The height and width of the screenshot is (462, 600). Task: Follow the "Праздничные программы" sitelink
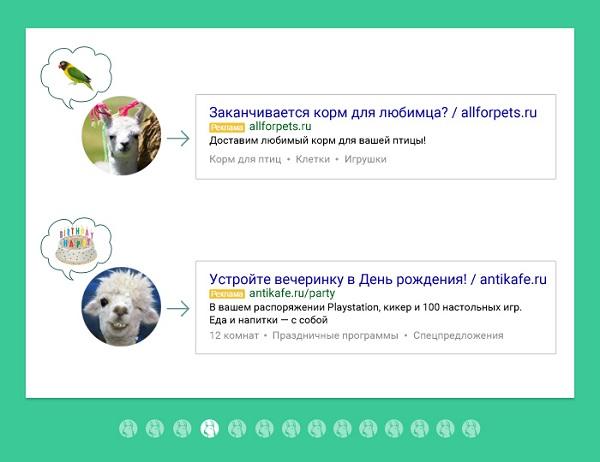click(x=335, y=336)
